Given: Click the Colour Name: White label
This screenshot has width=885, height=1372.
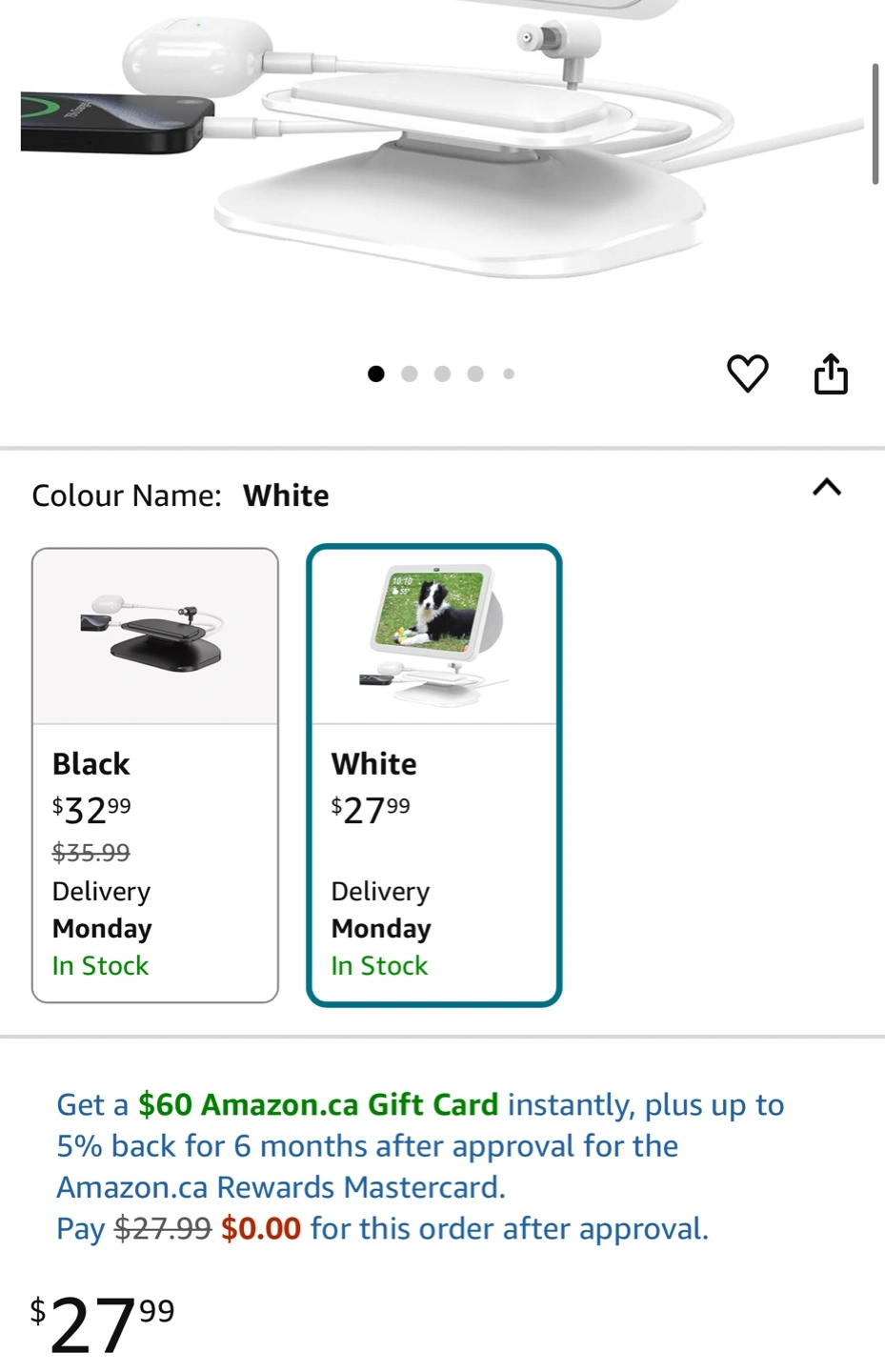Looking at the screenshot, I should tap(180, 496).
